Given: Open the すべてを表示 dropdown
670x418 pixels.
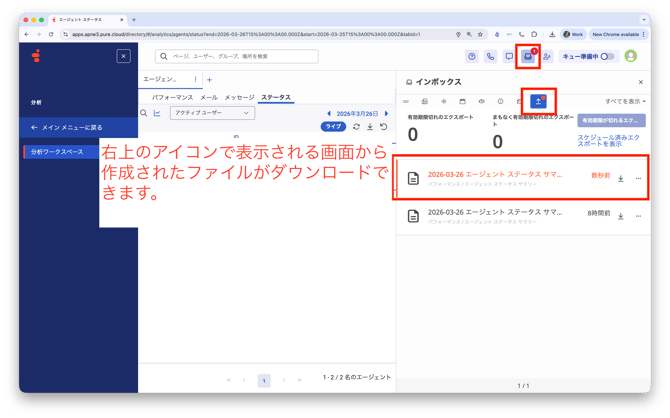Looking at the screenshot, I should 625,101.
